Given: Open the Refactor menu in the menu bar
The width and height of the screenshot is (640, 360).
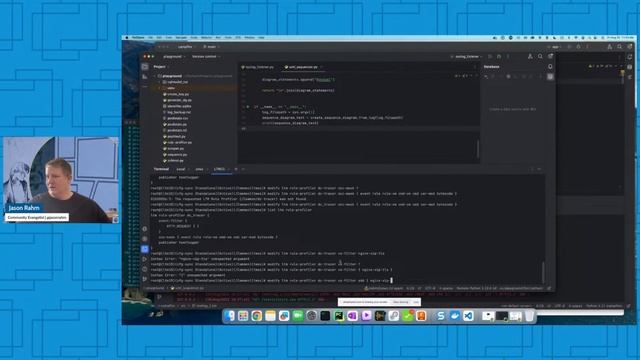Looking at the screenshot, I should [207, 38].
